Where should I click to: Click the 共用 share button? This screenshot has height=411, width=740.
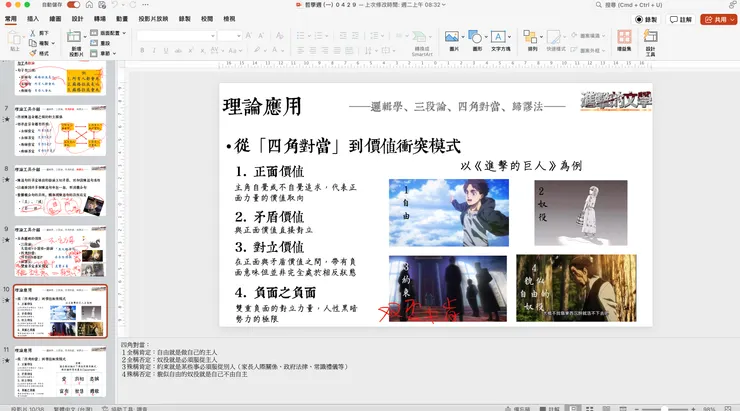click(718, 19)
